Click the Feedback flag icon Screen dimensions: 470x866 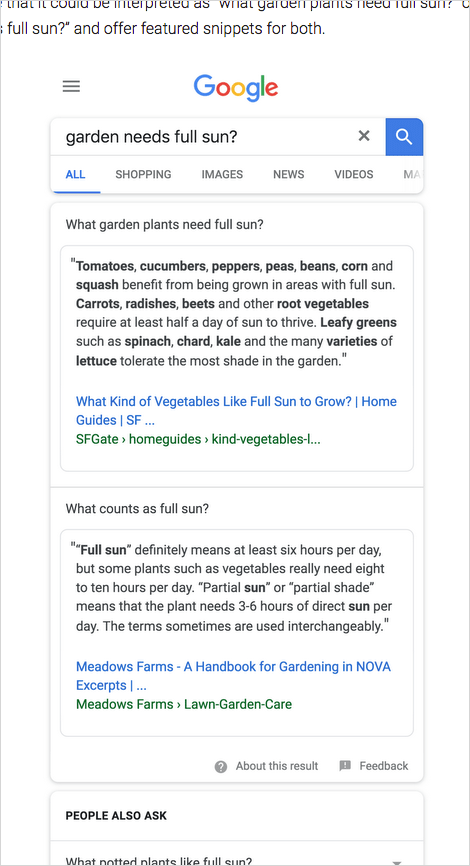[345, 766]
